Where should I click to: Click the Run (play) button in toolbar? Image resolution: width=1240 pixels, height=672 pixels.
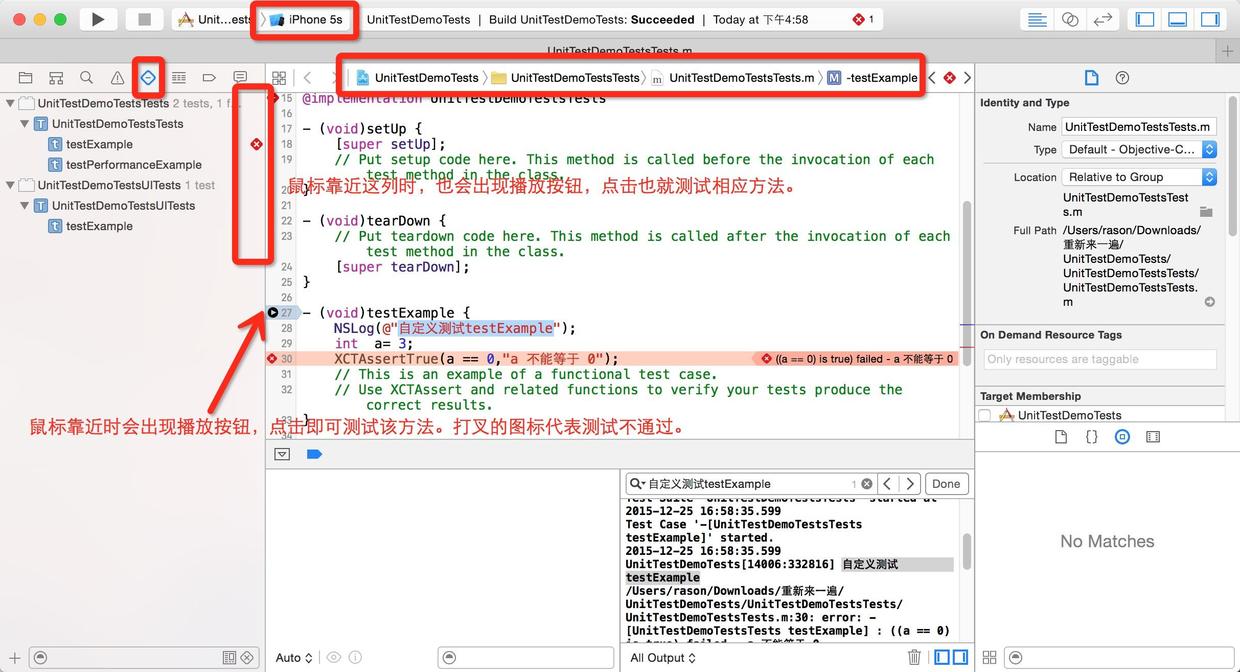pyautogui.click(x=97, y=19)
